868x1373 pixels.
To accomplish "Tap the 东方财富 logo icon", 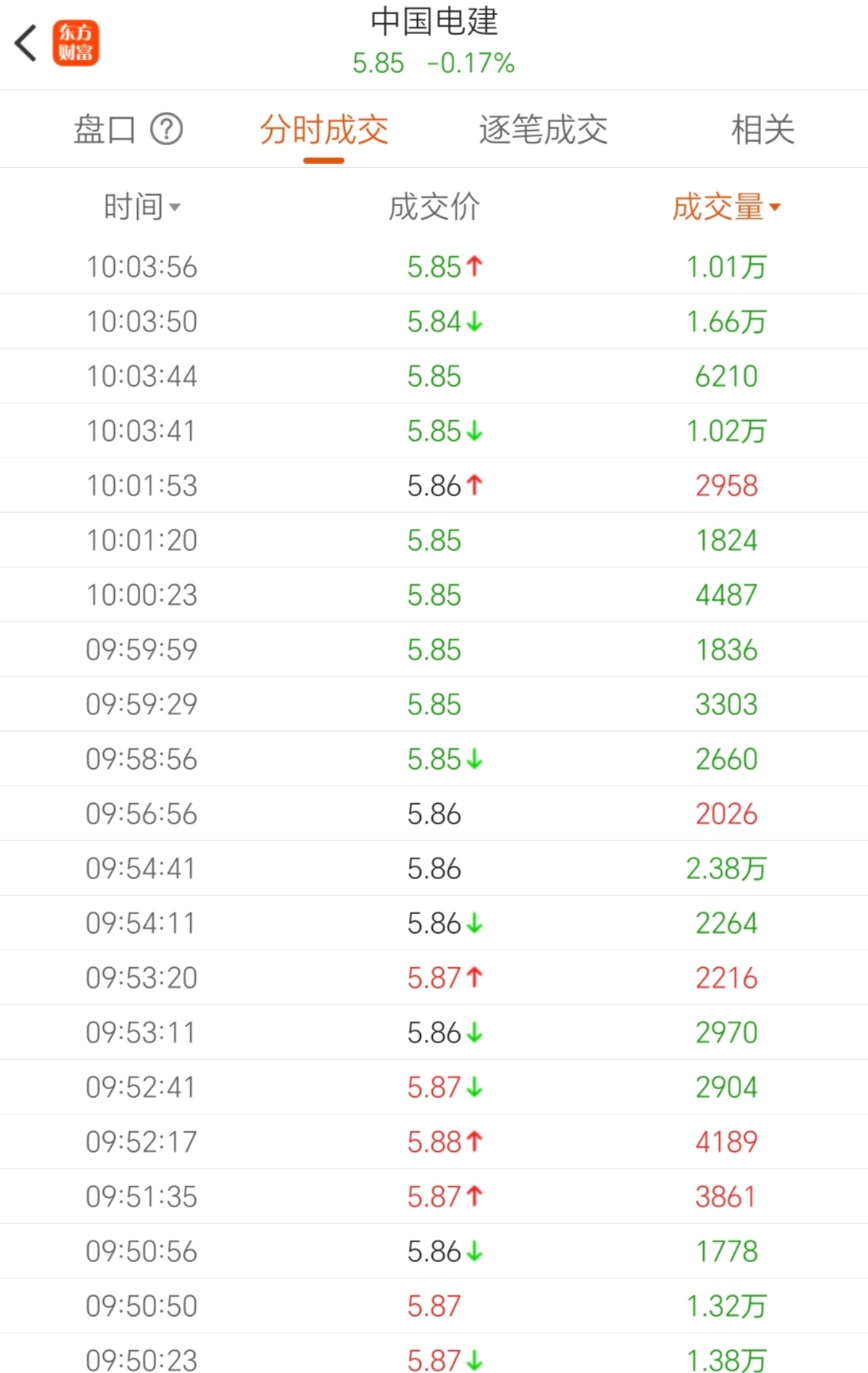I will point(76,43).
